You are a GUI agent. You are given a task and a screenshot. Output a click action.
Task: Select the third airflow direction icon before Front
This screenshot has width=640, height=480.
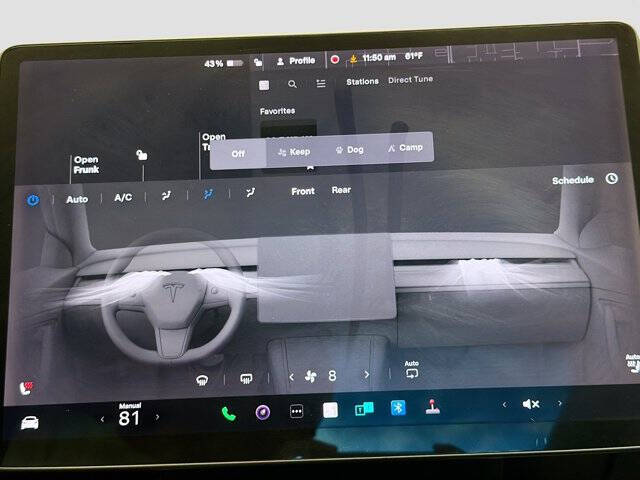[x=251, y=193]
